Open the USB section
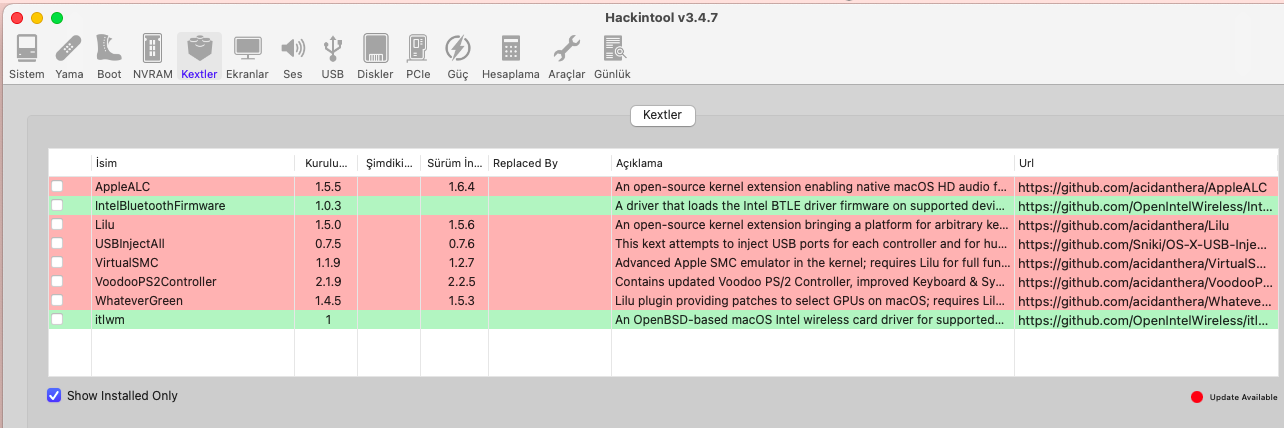 click(x=333, y=56)
